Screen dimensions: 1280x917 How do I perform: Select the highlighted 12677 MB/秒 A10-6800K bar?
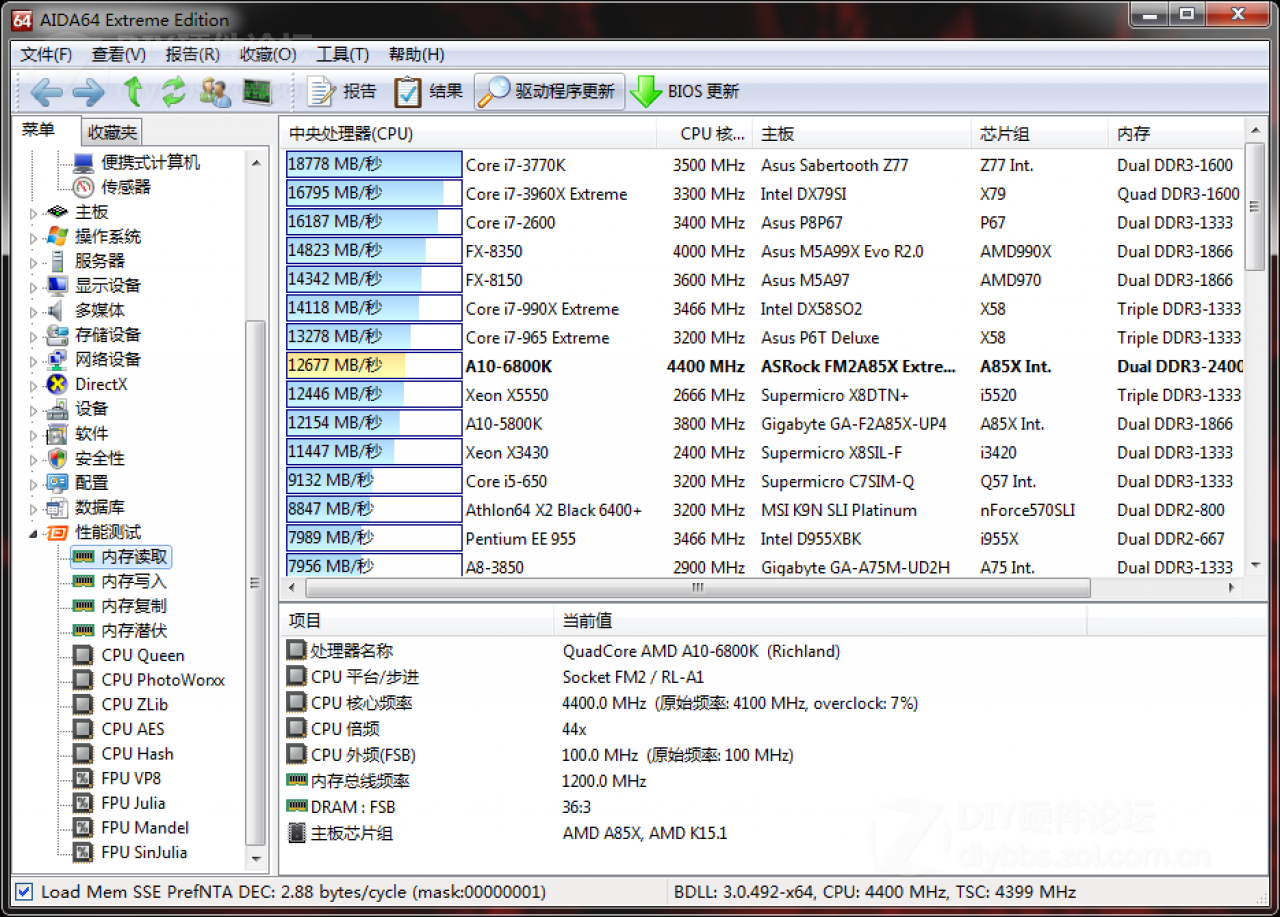point(374,366)
